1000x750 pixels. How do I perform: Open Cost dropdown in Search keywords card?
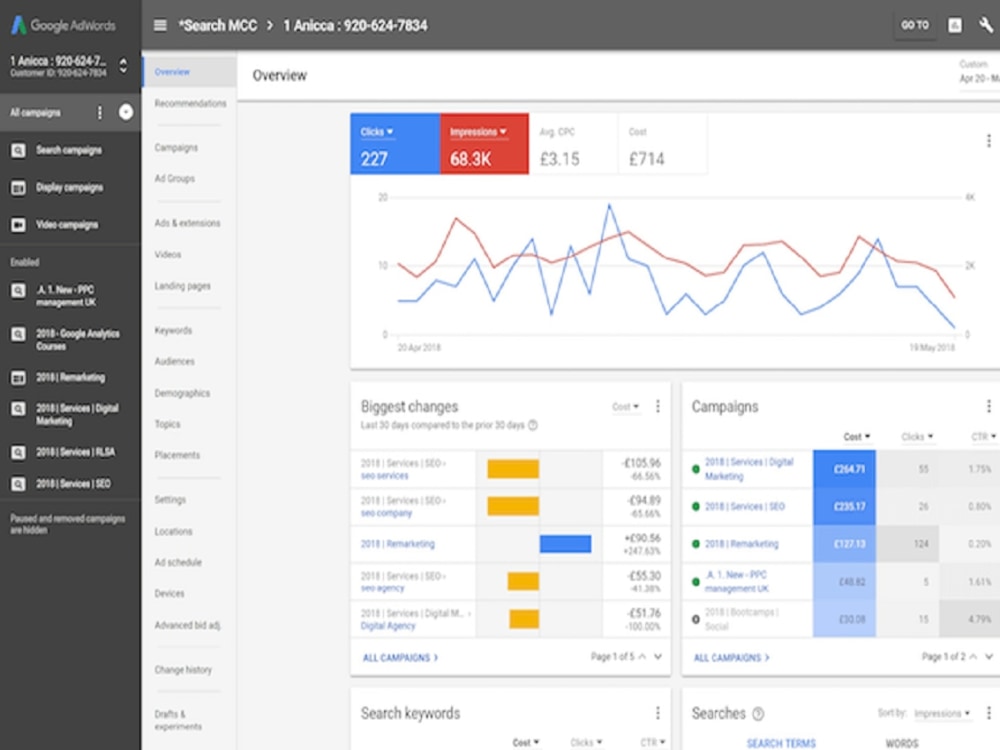pyautogui.click(x=526, y=743)
